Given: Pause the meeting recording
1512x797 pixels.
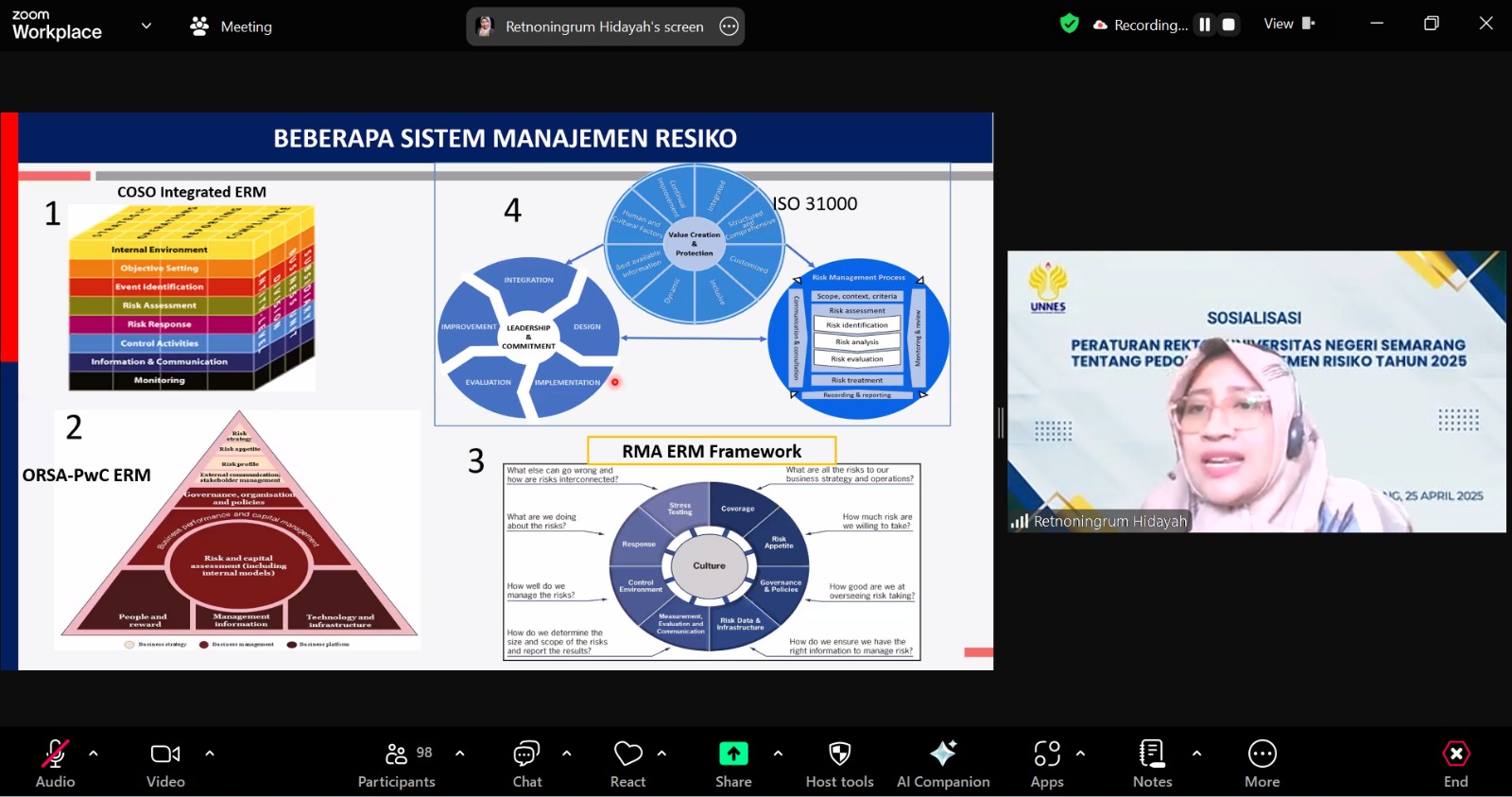Looking at the screenshot, I should tap(1205, 26).
